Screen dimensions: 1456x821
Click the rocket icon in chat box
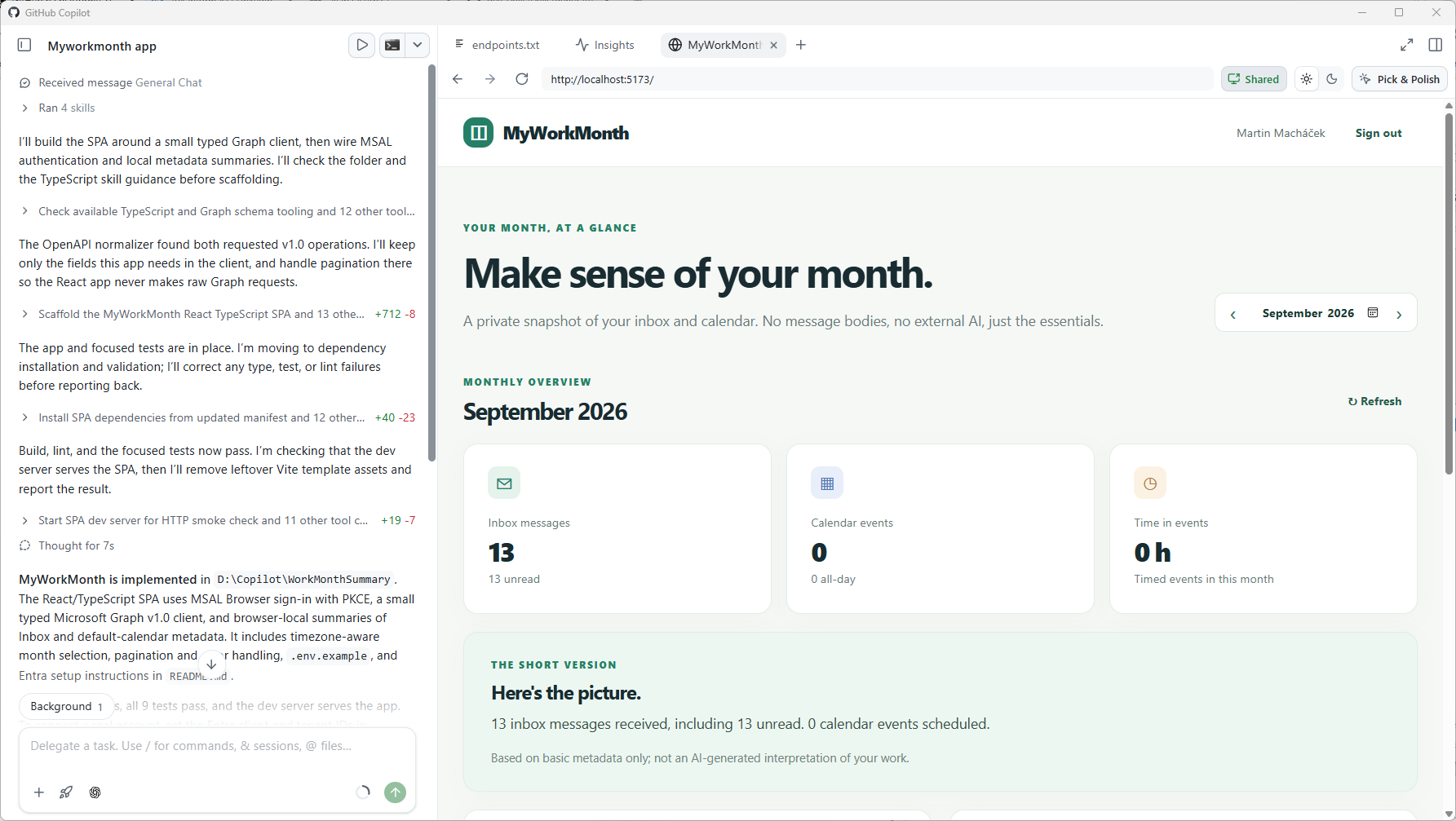(x=66, y=792)
